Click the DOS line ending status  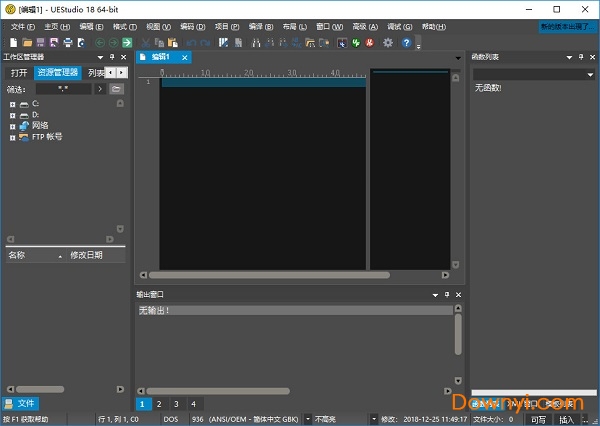171,419
